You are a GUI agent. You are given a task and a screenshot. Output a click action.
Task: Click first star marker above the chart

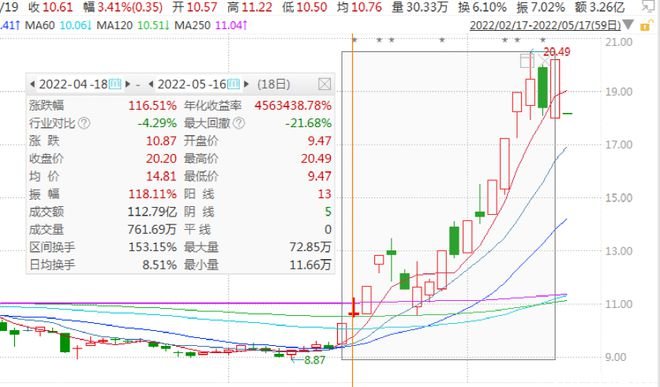[x=354, y=40]
